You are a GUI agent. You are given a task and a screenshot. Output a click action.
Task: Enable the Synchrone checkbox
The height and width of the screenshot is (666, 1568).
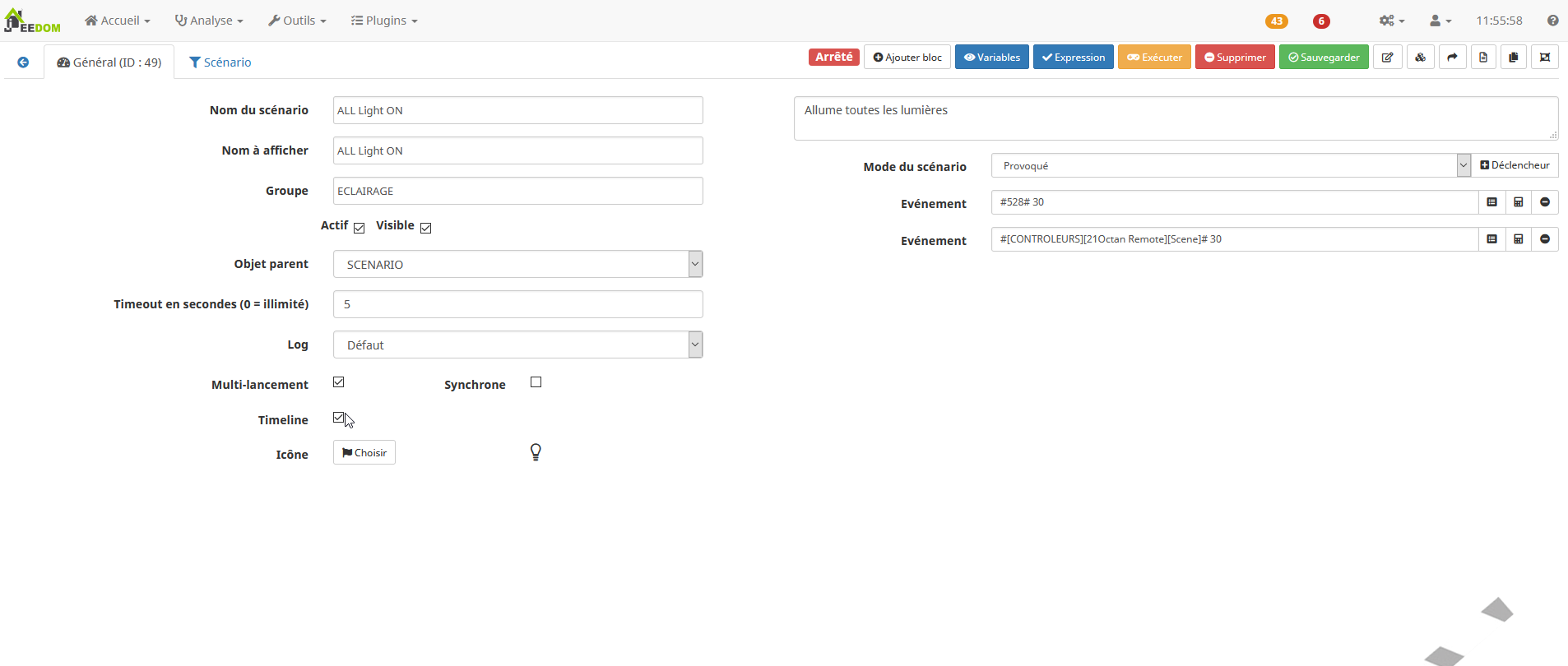tap(536, 382)
